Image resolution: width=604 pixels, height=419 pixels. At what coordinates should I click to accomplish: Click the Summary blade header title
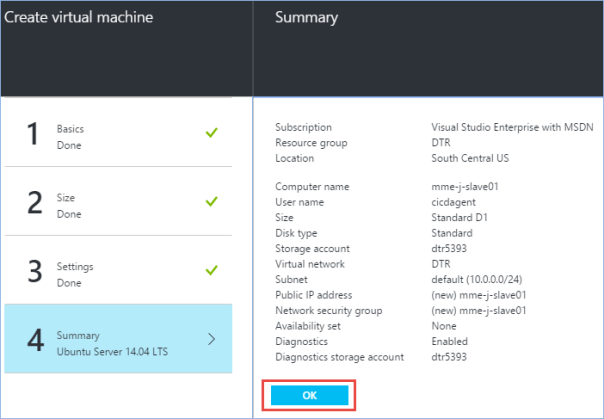click(306, 17)
